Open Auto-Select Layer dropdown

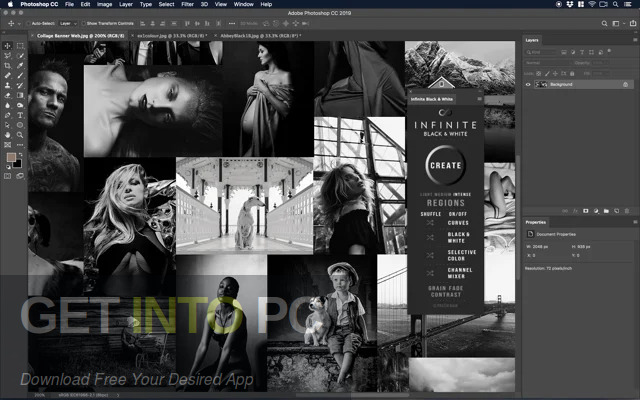68,24
